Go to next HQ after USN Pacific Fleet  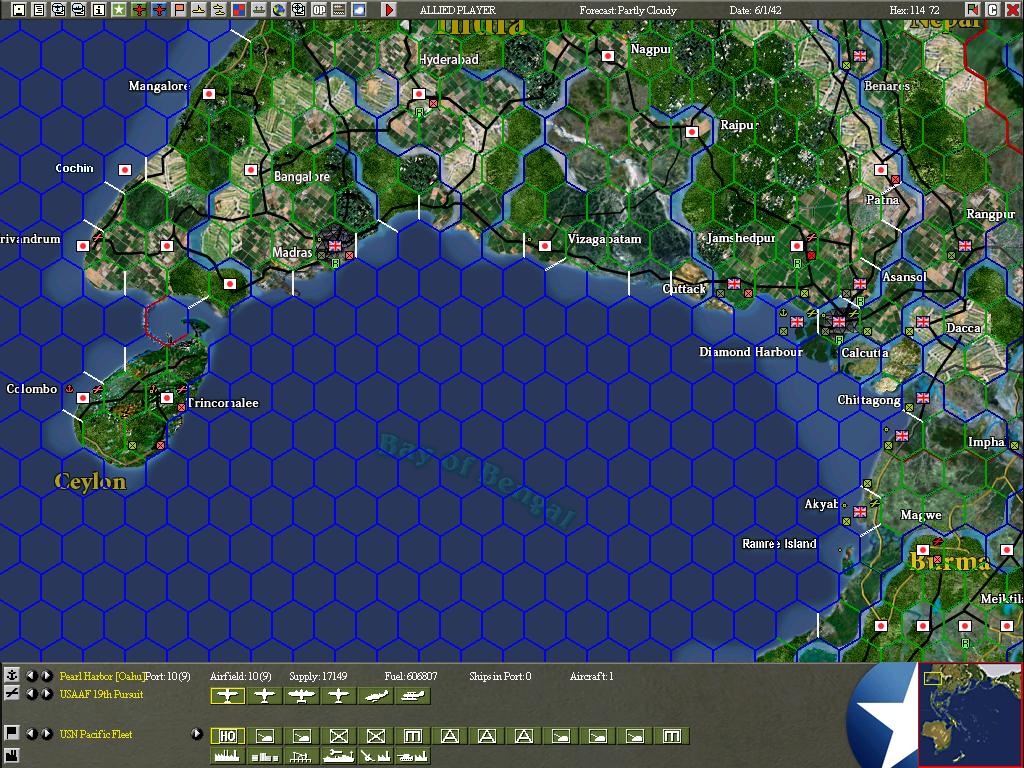click(x=46, y=733)
